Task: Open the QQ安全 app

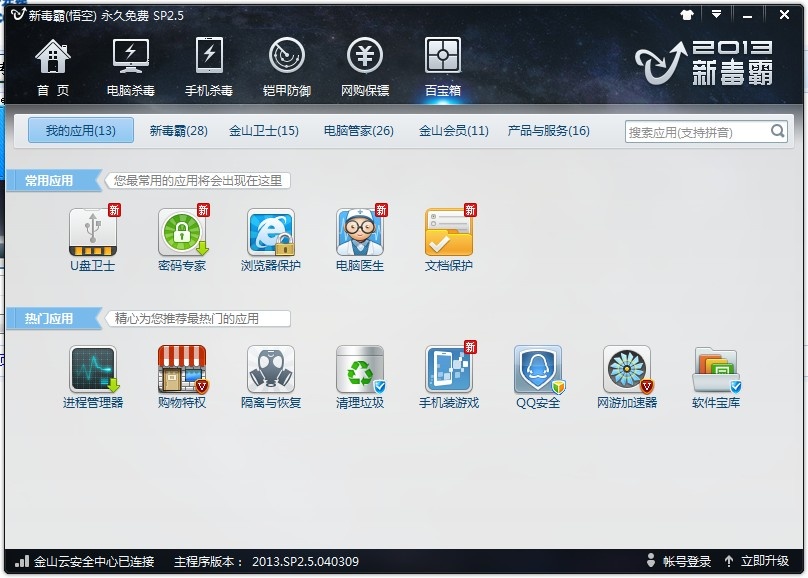Action: (x=538, y=370)
